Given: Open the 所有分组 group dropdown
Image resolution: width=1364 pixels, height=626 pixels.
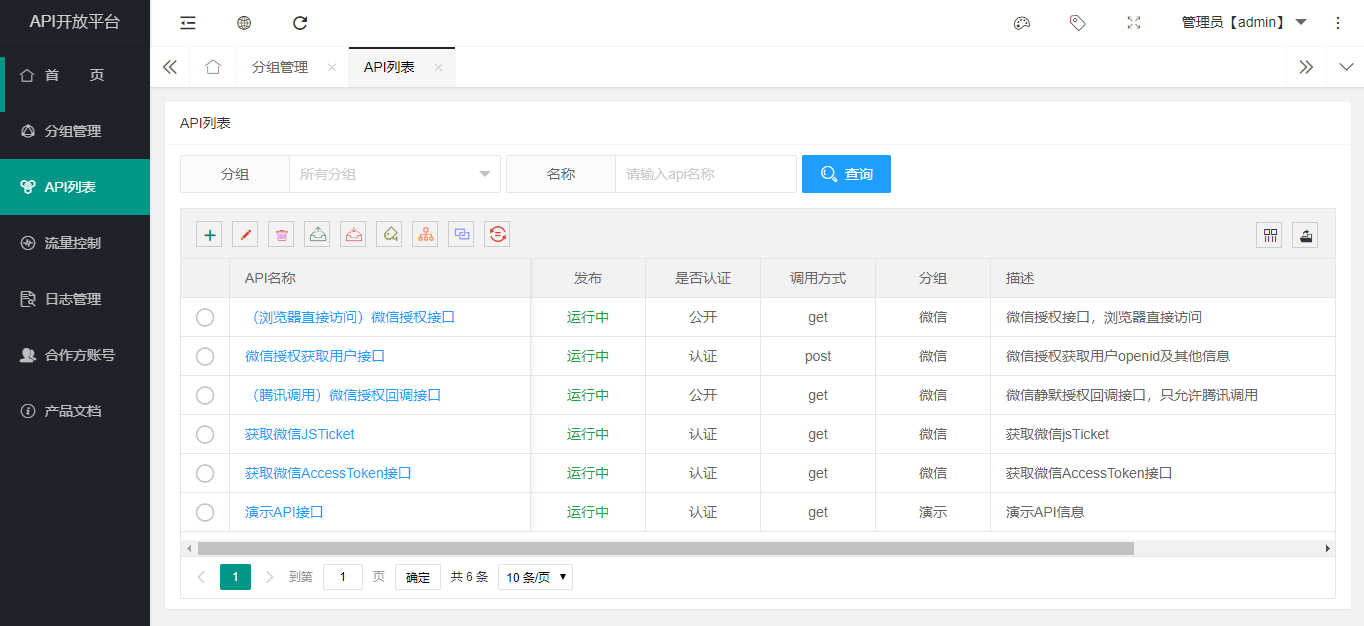Looking at the screenshot, I should coord(395,174).
